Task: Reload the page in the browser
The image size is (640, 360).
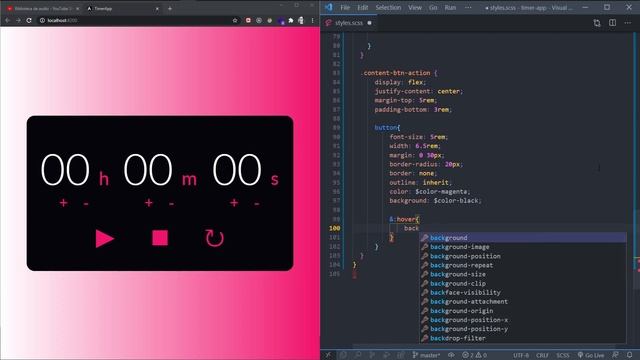Action: pos(29,20)
